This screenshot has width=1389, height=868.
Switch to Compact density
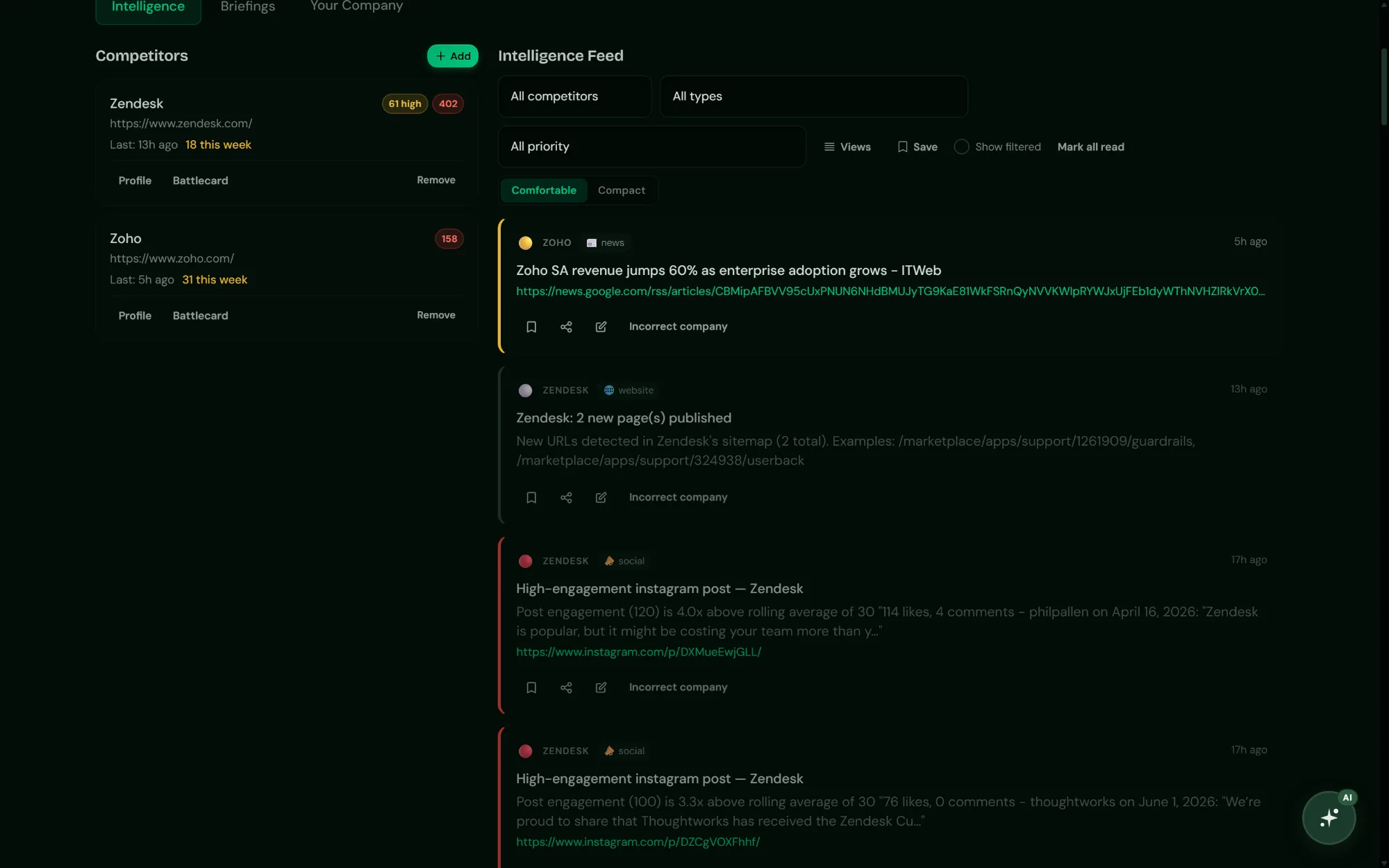(622, 190)
